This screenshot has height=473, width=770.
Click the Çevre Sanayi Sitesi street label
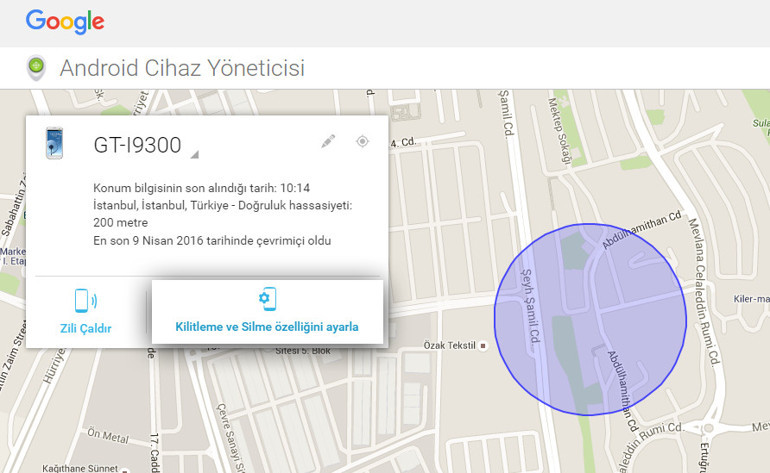[230, 438]
